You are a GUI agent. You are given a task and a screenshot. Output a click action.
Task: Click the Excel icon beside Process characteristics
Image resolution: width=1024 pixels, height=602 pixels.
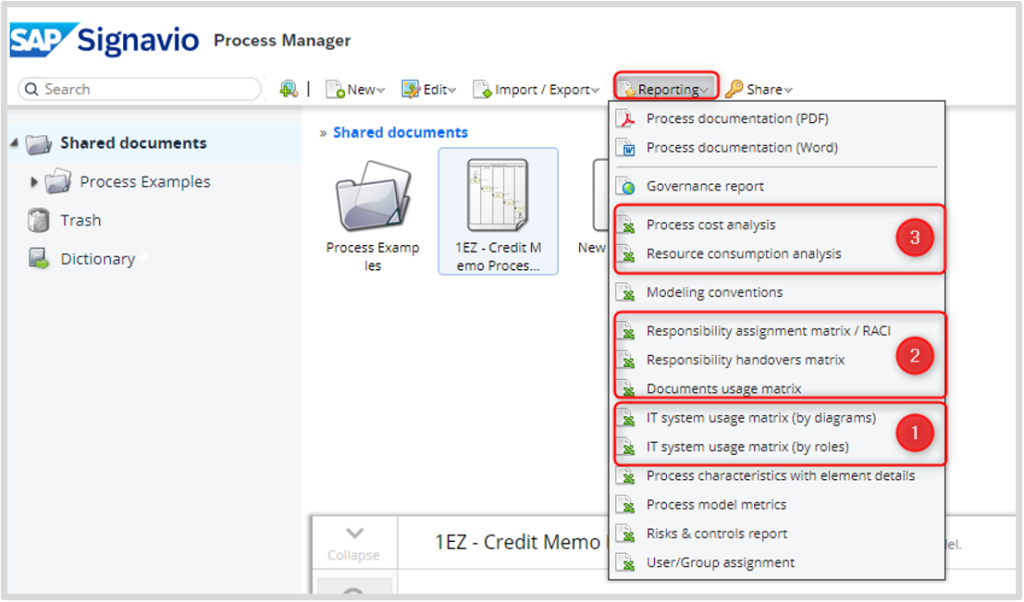[x=626, y=476]
